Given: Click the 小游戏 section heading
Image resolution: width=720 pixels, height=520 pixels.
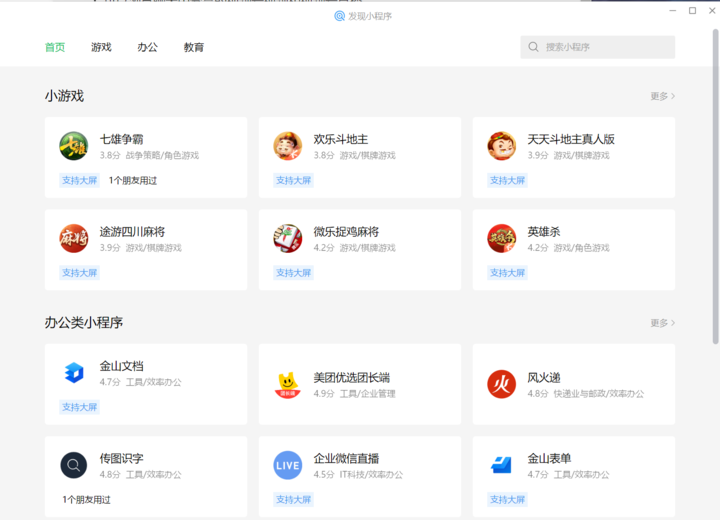Looking at the screenshot, I should pos(64,96).
